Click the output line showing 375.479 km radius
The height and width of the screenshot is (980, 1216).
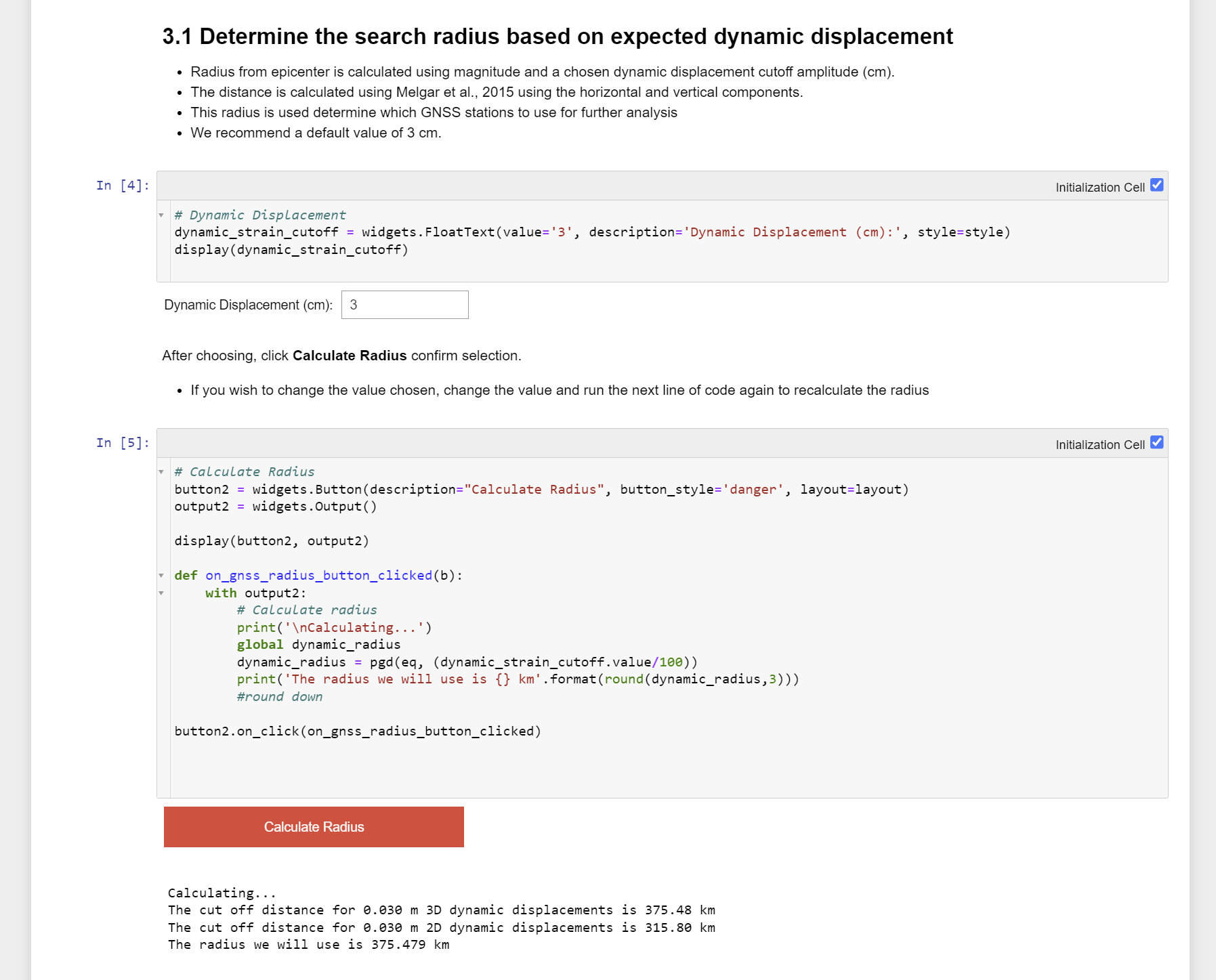(x=308, y=944)
